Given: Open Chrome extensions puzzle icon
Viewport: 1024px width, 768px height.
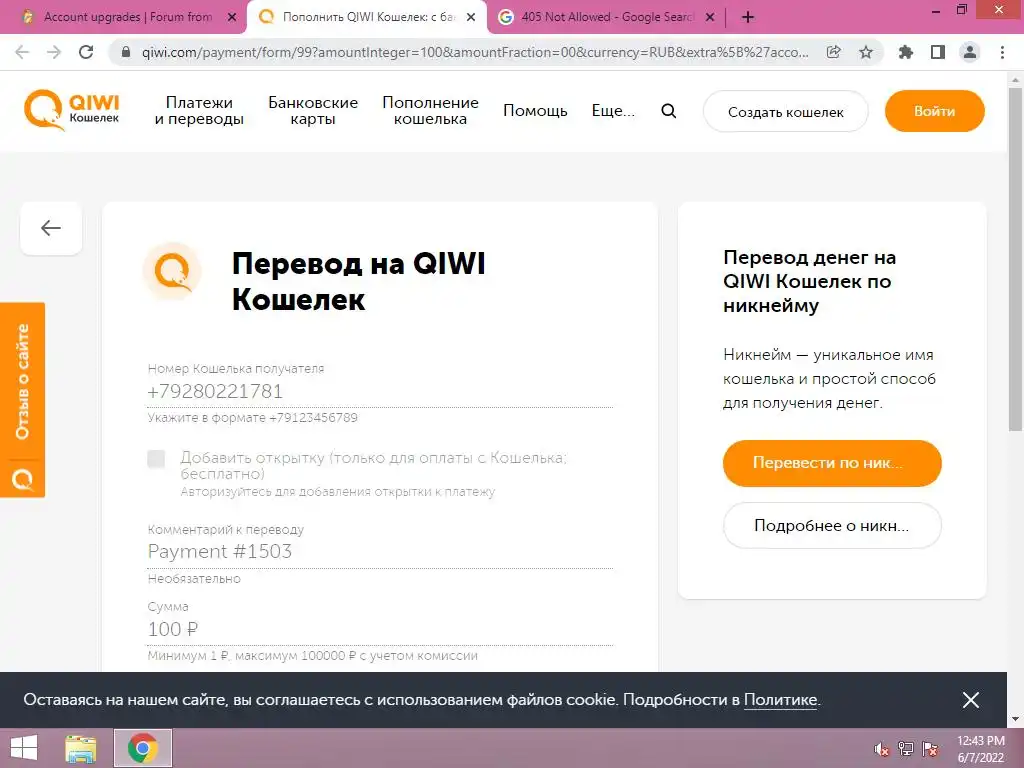Looking at the screenshot, I should (x=906, y=52).
